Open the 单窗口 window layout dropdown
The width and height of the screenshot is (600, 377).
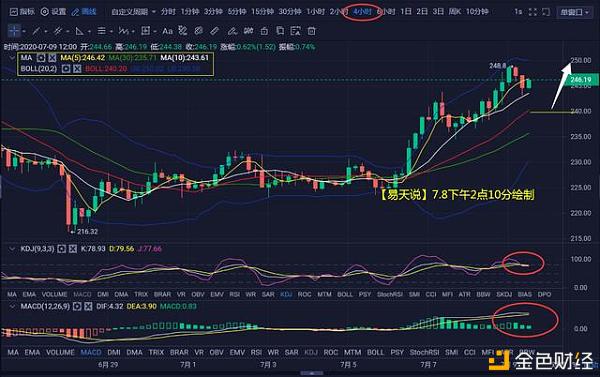(574, 12)
